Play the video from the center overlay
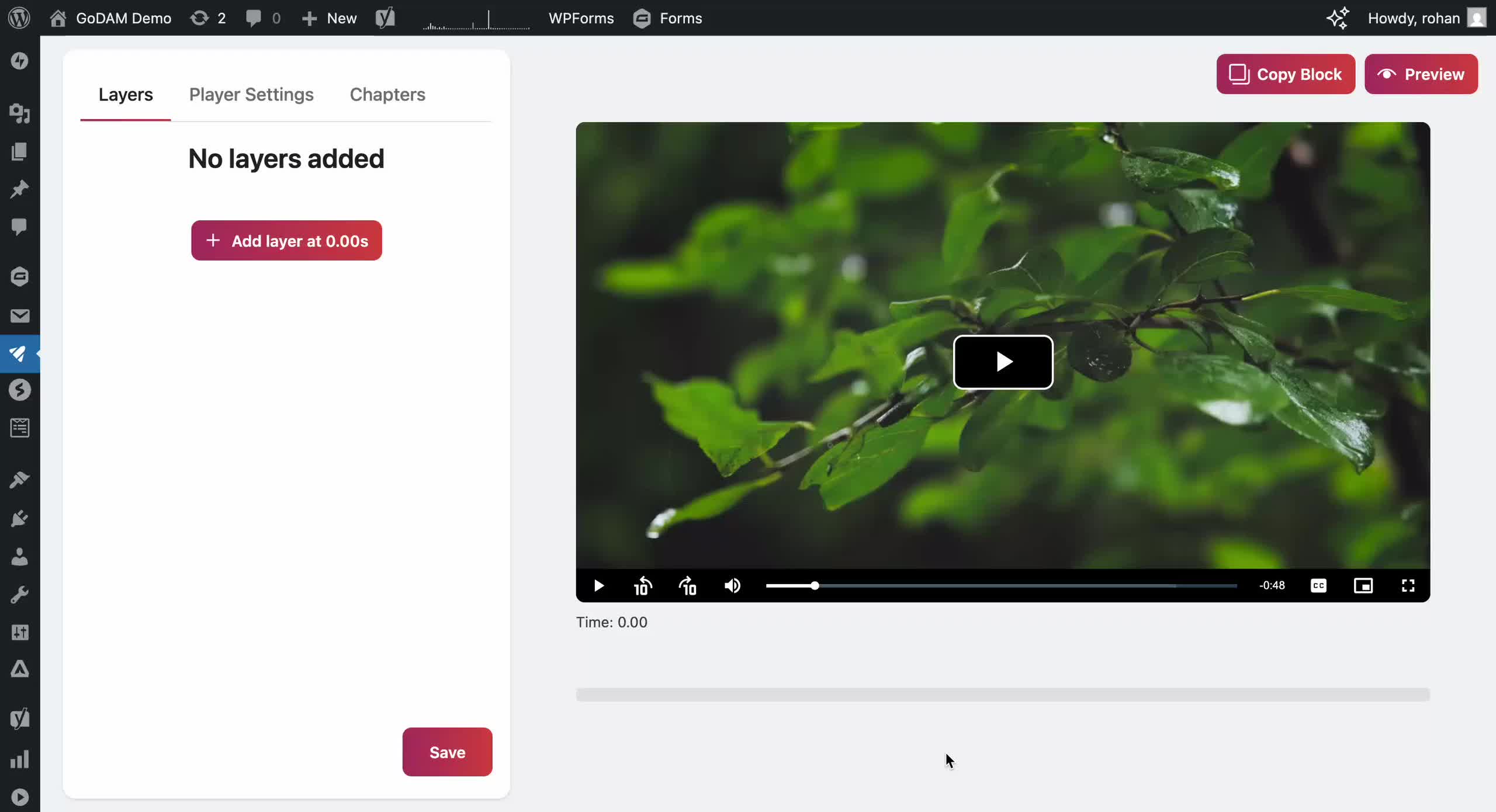Viewport: 1496px width, 812px height. 1003,362
